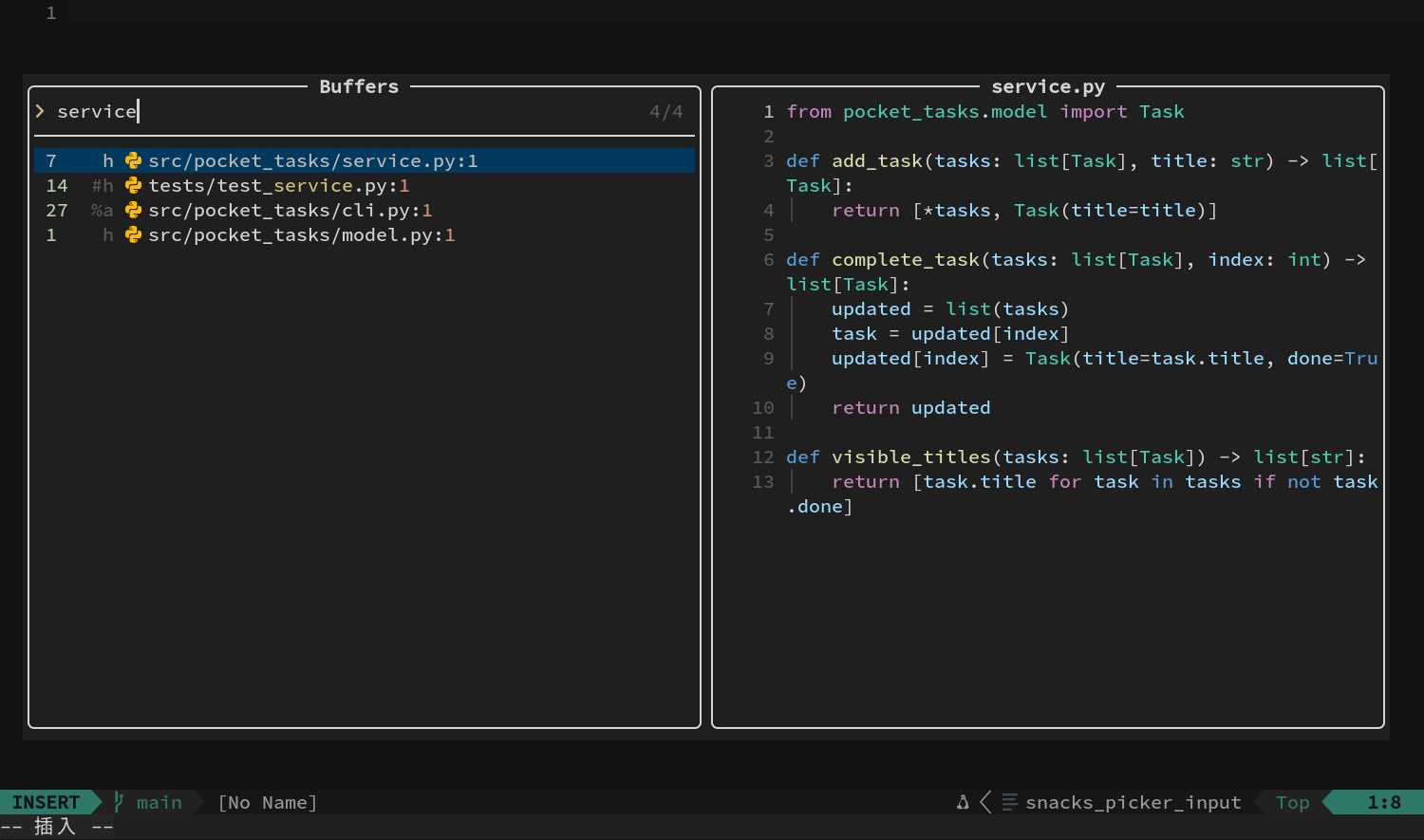Click the [No Name] buffer label
Image resolution: width=1424 pixels, height=840 pixels.
268,802
